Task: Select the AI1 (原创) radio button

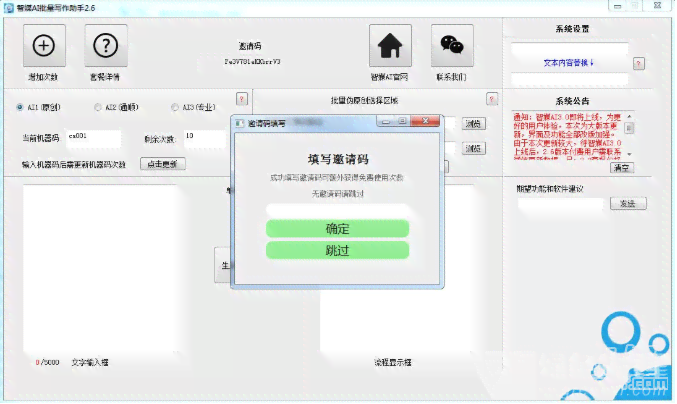Action: click(20, 107)
